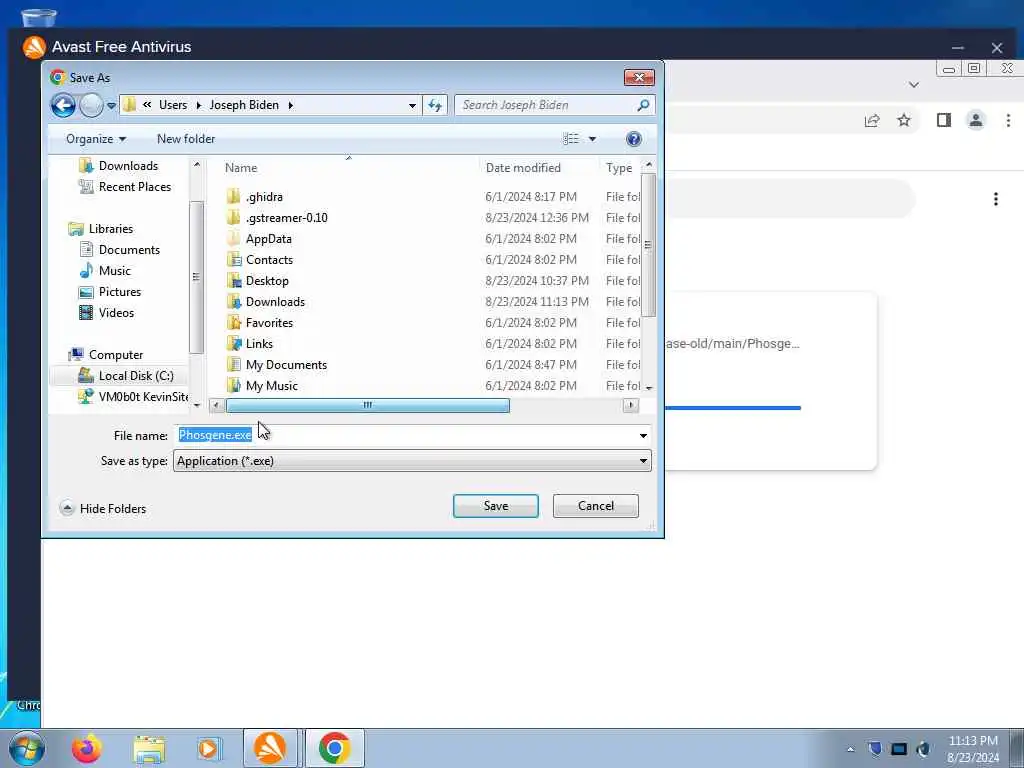This screenshot has height=768, width=1024.
Task: Open Help with the question mark icon
Action: (x=633, y=139)
